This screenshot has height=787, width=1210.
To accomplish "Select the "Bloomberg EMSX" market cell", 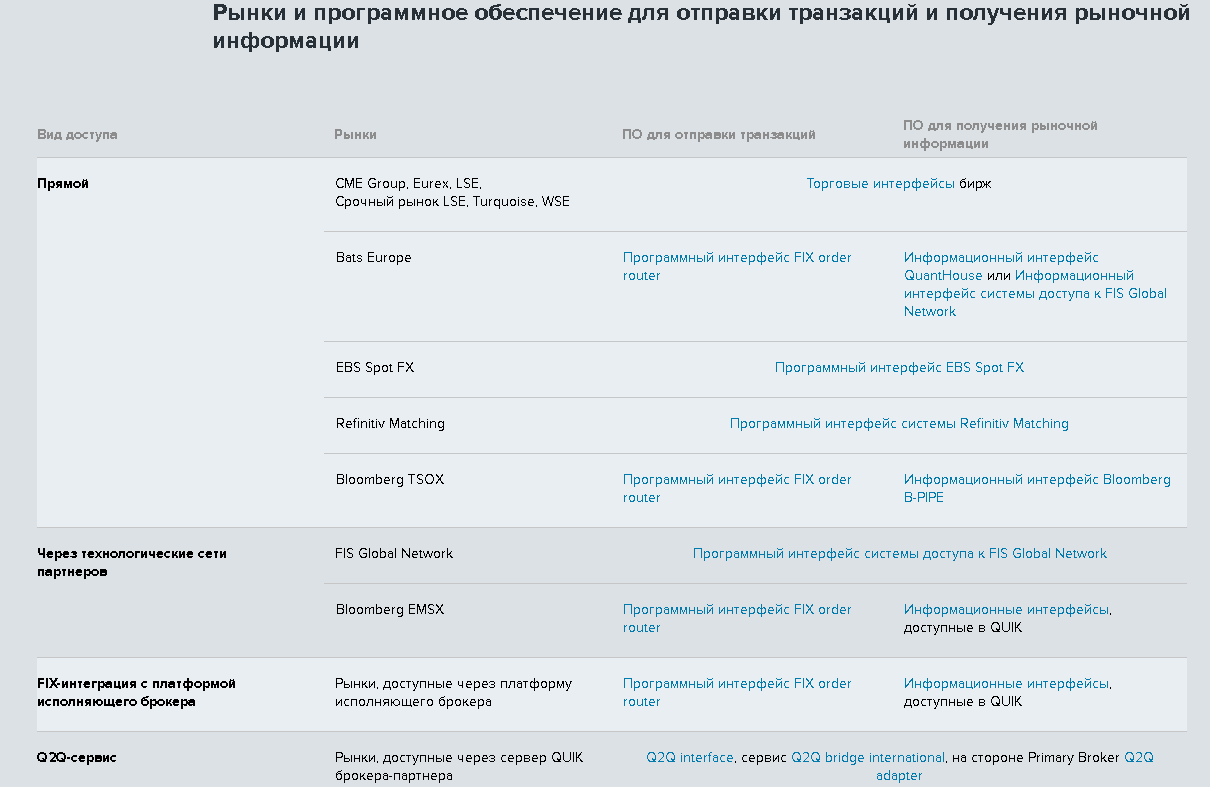I will 390,610.
